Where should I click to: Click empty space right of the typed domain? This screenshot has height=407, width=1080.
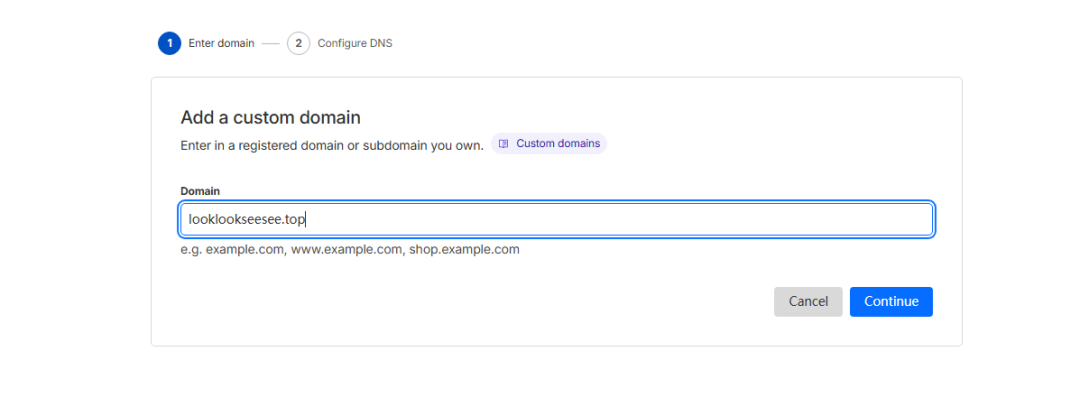[650, 219]
